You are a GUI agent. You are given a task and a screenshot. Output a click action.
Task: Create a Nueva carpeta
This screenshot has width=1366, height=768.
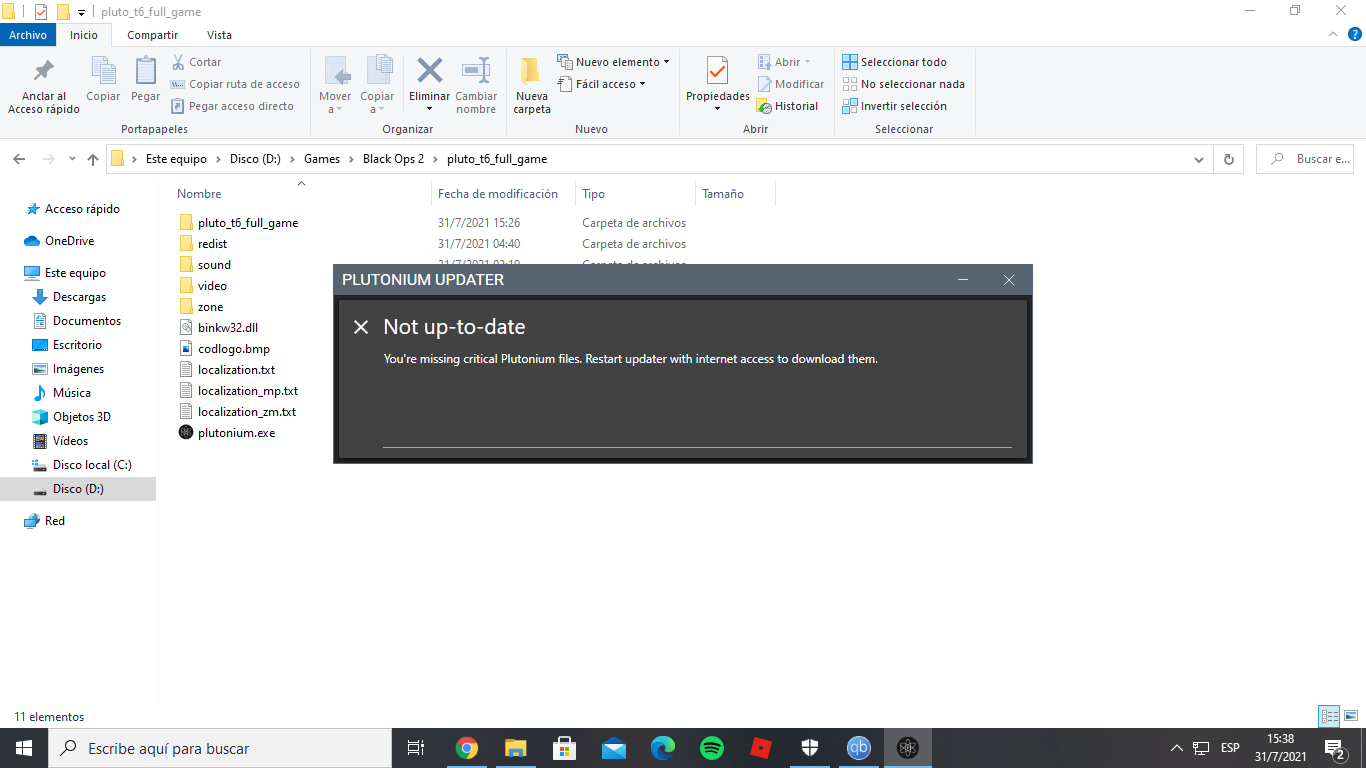coord(532,86)
